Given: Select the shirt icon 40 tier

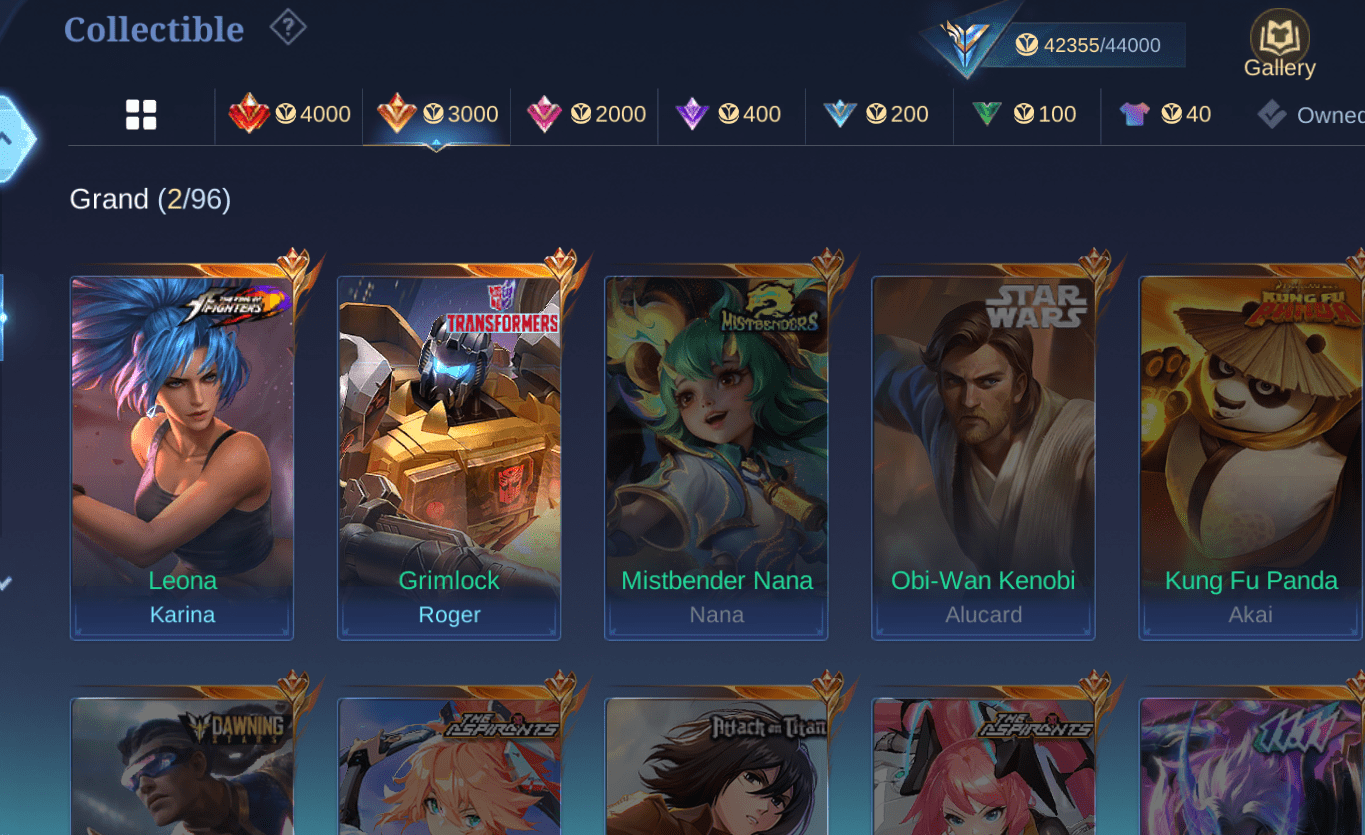Looking at the screenshot, I should [1164, 114].
